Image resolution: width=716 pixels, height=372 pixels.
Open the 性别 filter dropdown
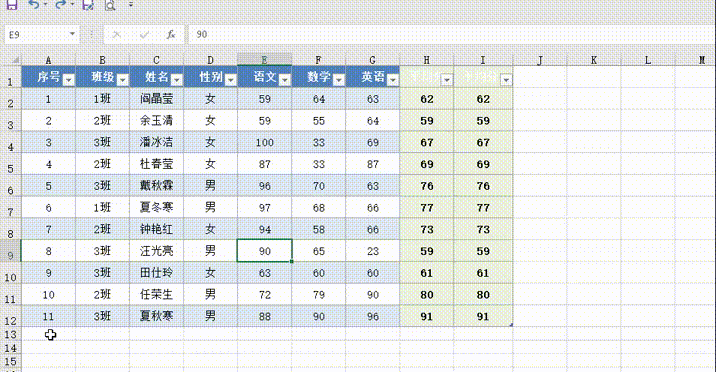click(x=231, y=80)
